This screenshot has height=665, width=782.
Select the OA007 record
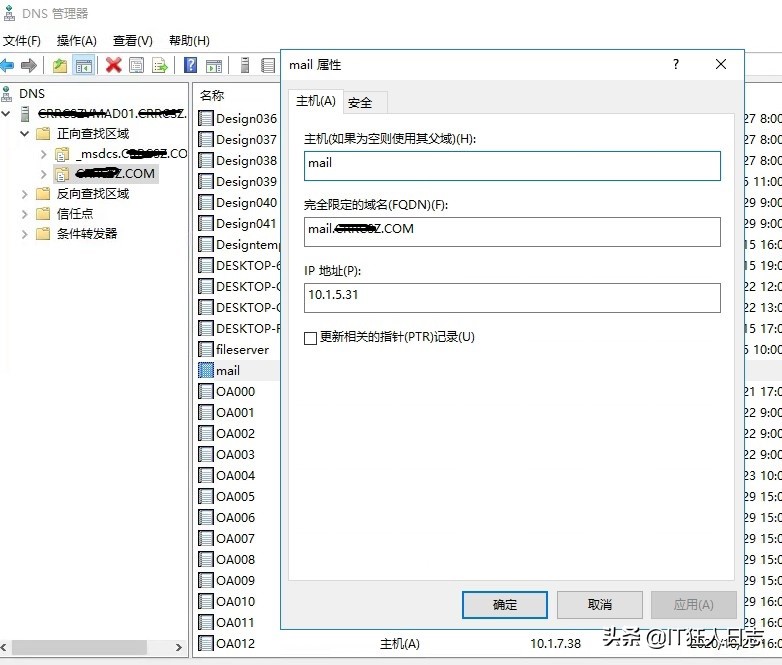[227, 538]
